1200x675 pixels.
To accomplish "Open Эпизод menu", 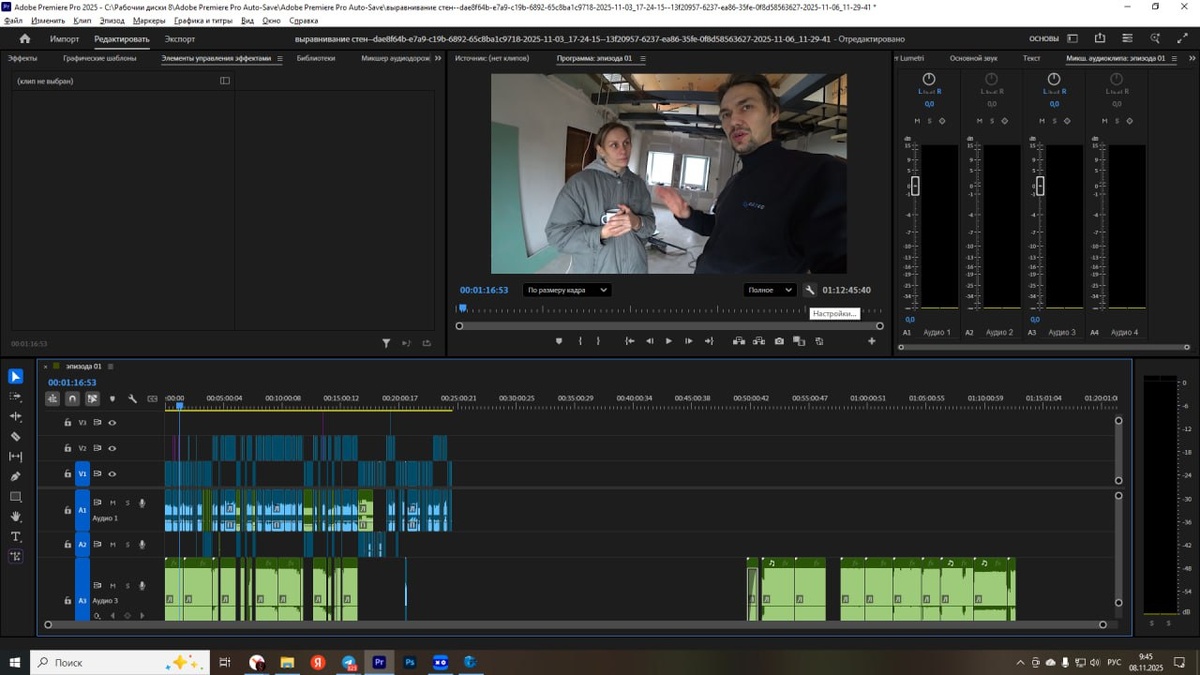I will pos(112,20).
